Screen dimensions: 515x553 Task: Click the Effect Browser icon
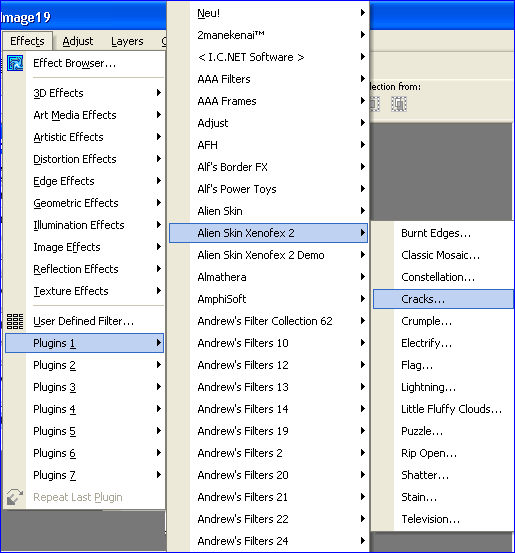tap(15, 63)
